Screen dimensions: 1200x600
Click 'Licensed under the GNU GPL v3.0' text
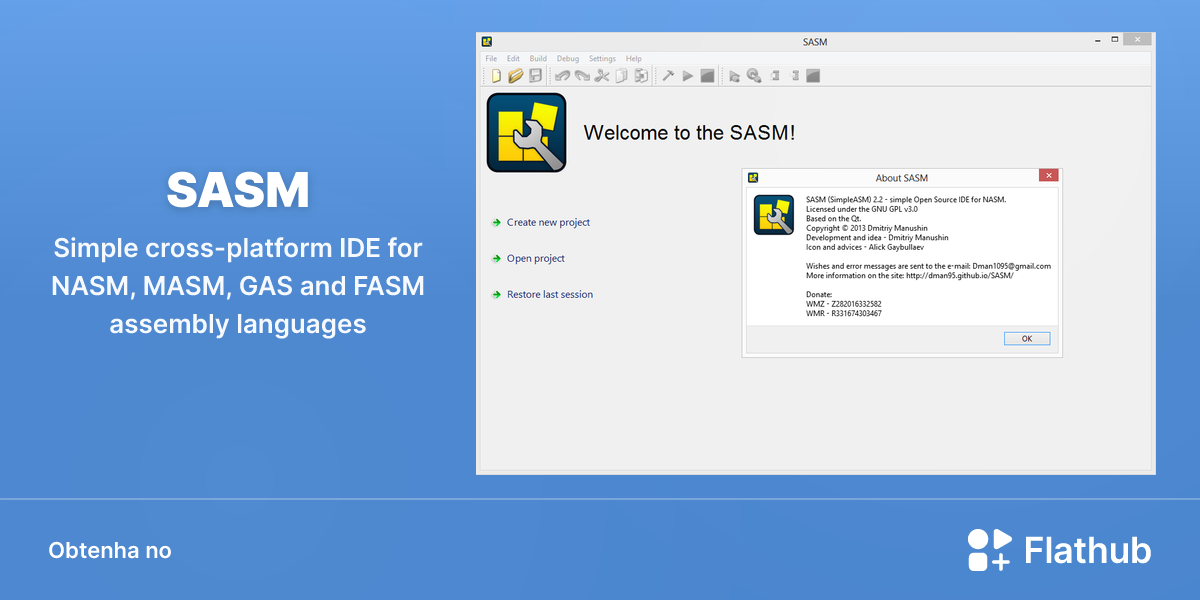[x=861, y=209]
